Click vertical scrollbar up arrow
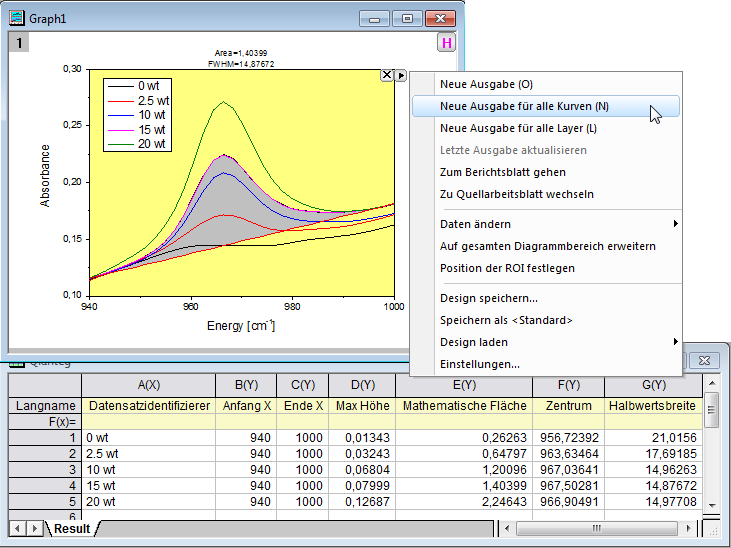This screenshot has height=548, width=731. click(711, 383)
